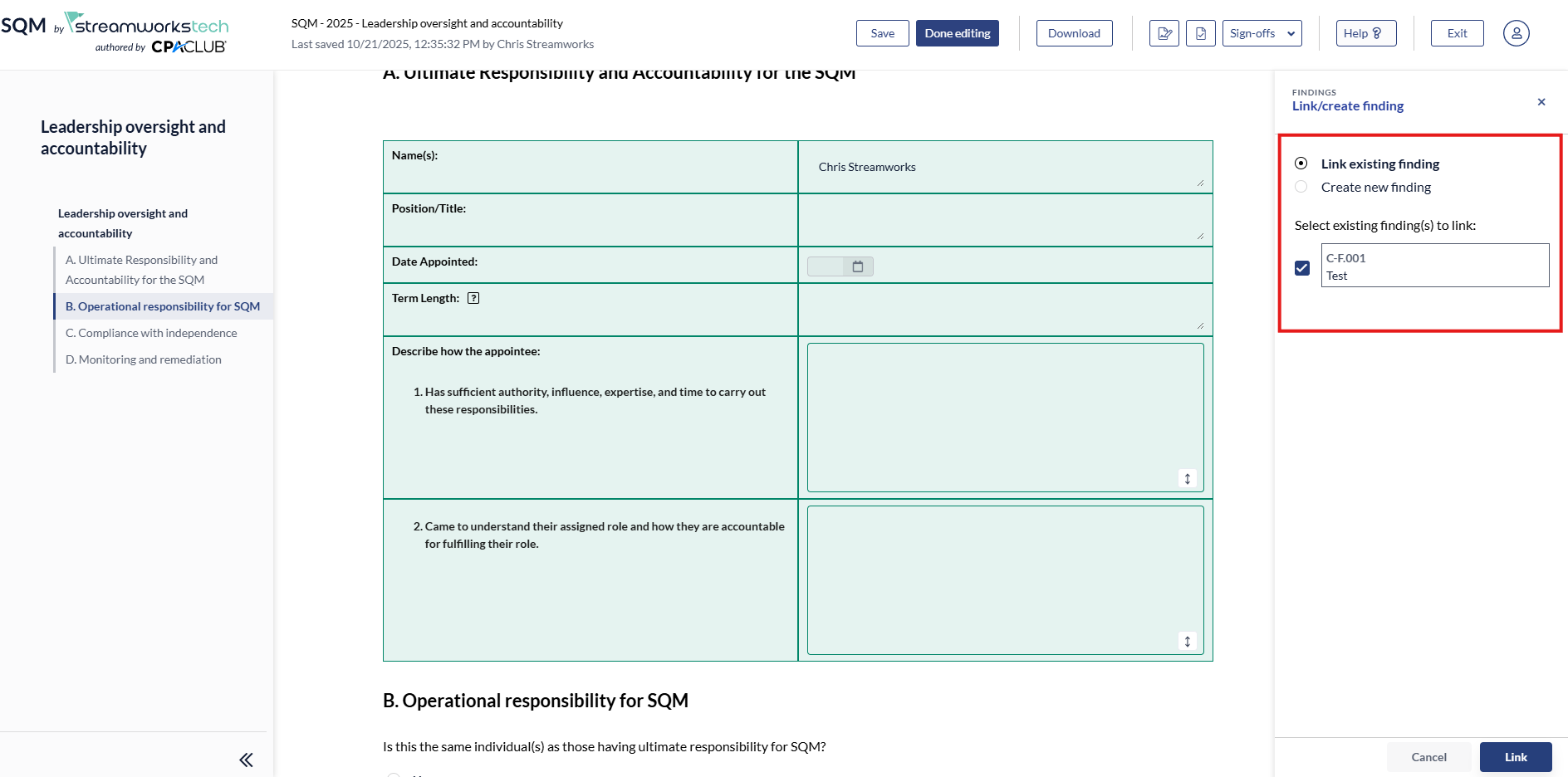Open the Sign-offs dropdown

1261,33
